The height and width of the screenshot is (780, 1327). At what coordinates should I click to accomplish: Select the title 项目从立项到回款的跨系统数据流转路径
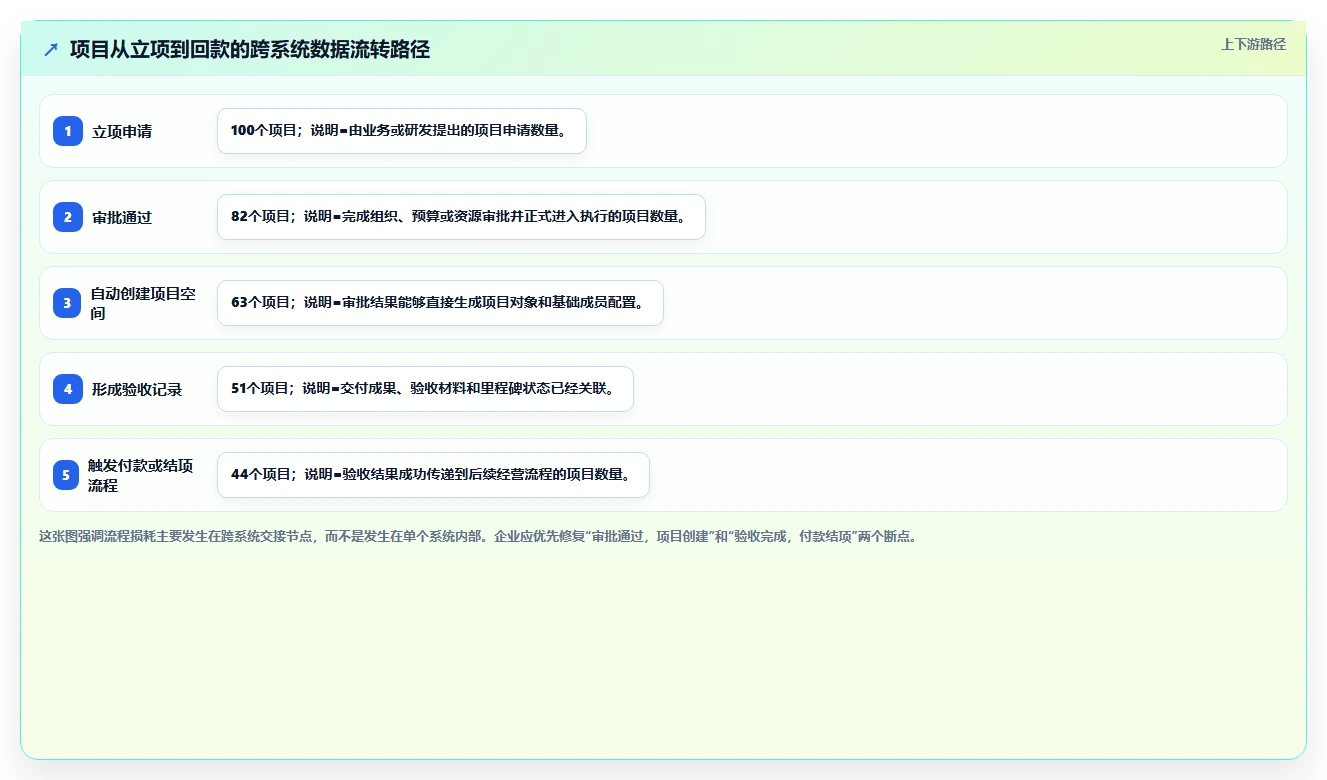click(250, 50)
